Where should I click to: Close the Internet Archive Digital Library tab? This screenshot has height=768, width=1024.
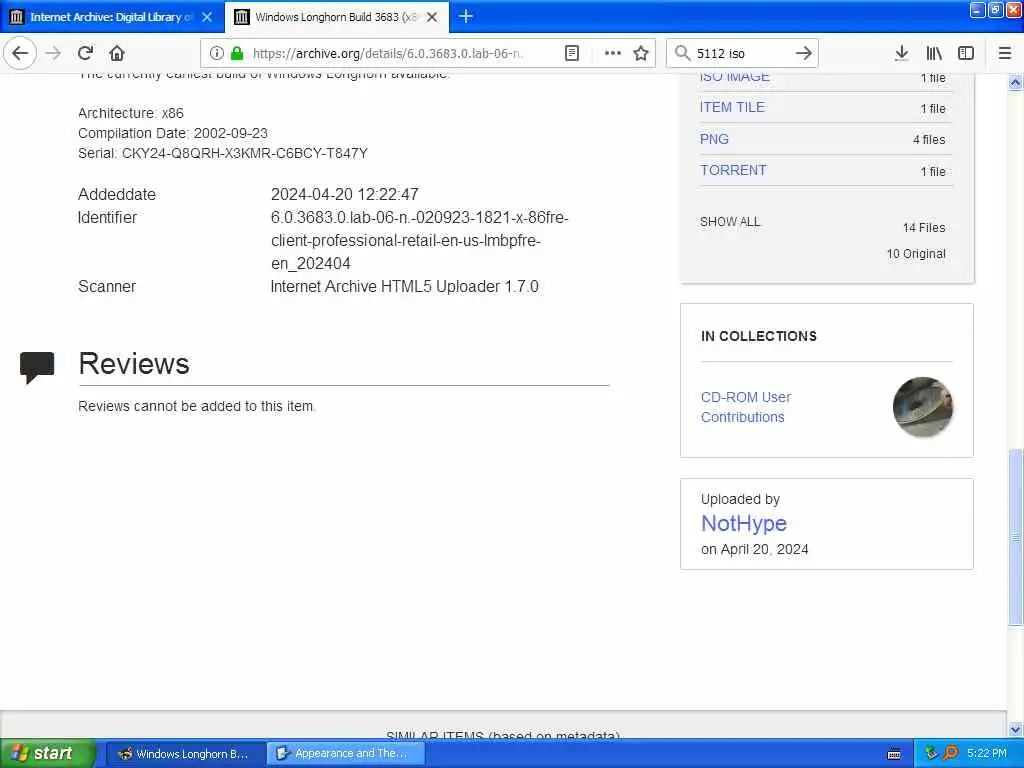tap(207, 17)
